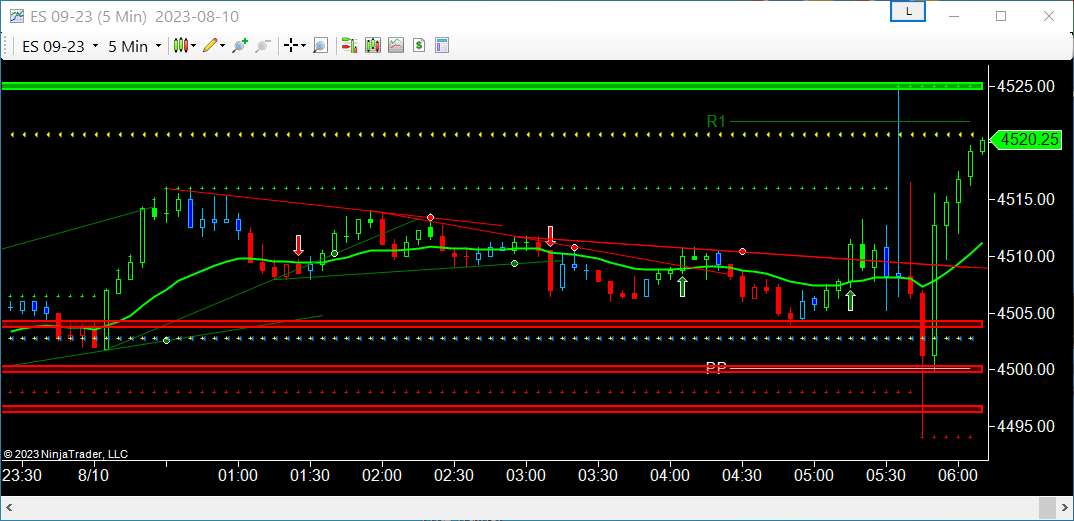This screenshot has width=1074, height=521.
Task: Click the zoom out magnifier icon
Action: (262, 46)
